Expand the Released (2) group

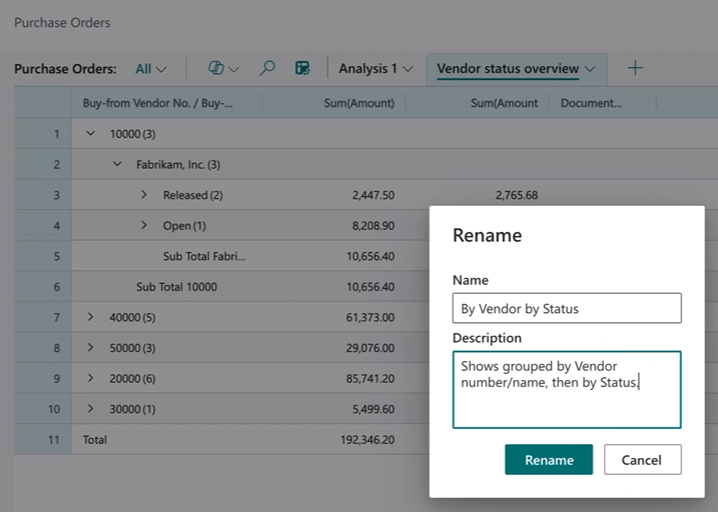(x=144, y=195)
